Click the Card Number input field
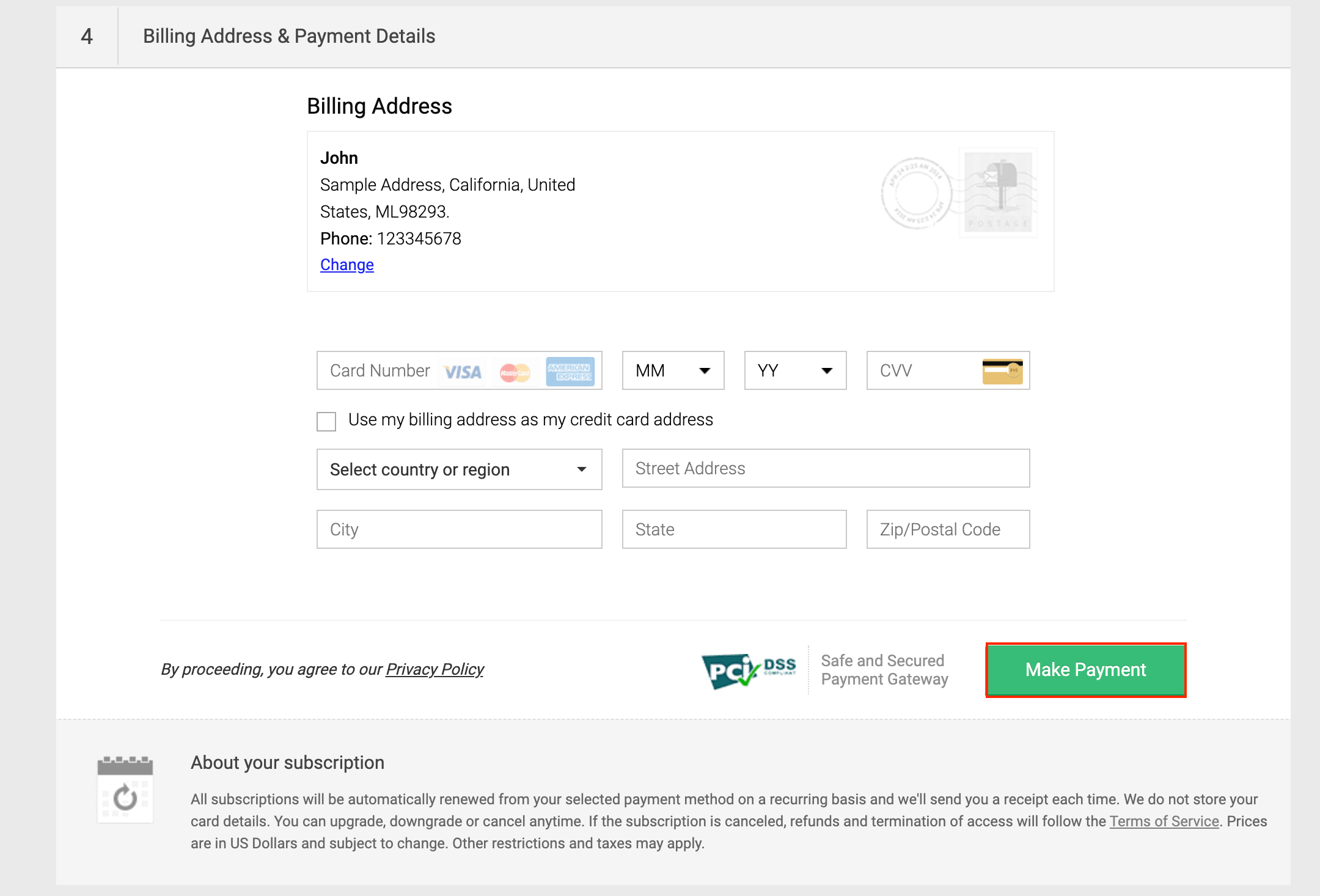This screenshot has height=896, width=1320. pos(379,370)
